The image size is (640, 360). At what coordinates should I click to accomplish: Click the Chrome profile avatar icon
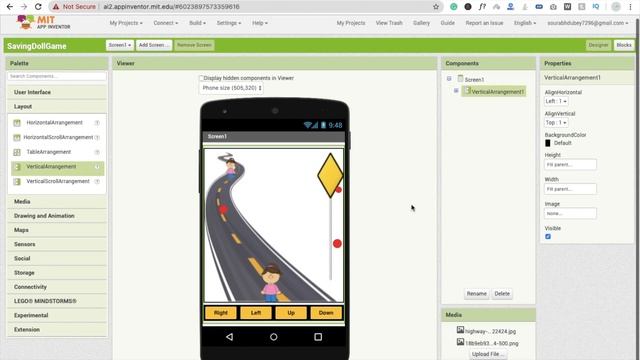tap(616, 7)
